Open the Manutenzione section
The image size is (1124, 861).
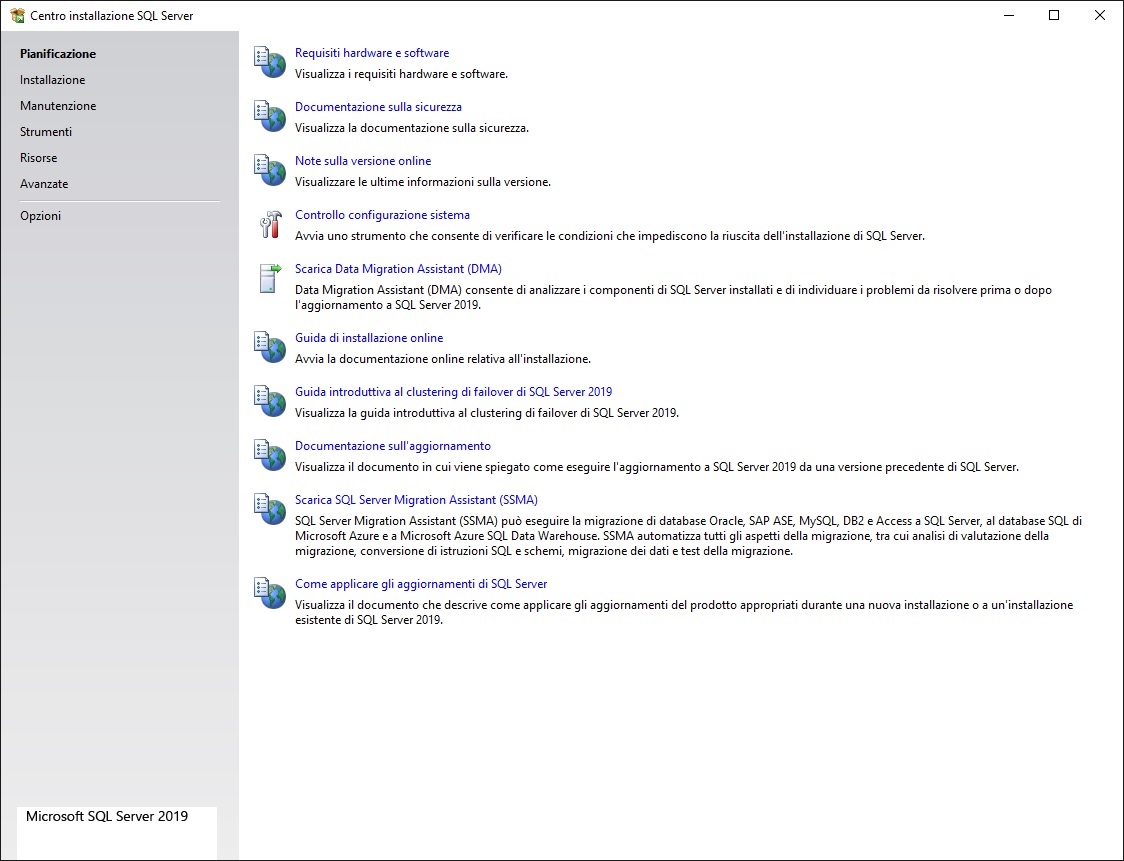[x=58, y=105]
